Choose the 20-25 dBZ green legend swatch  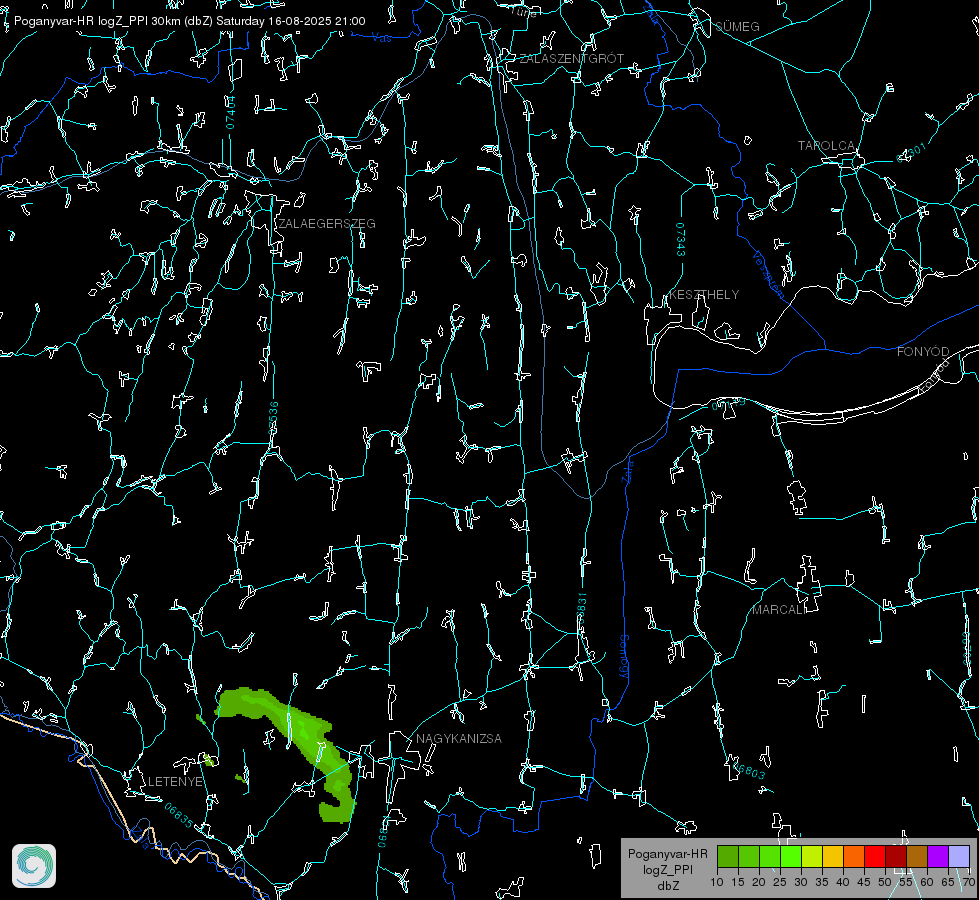coord(770,856)
